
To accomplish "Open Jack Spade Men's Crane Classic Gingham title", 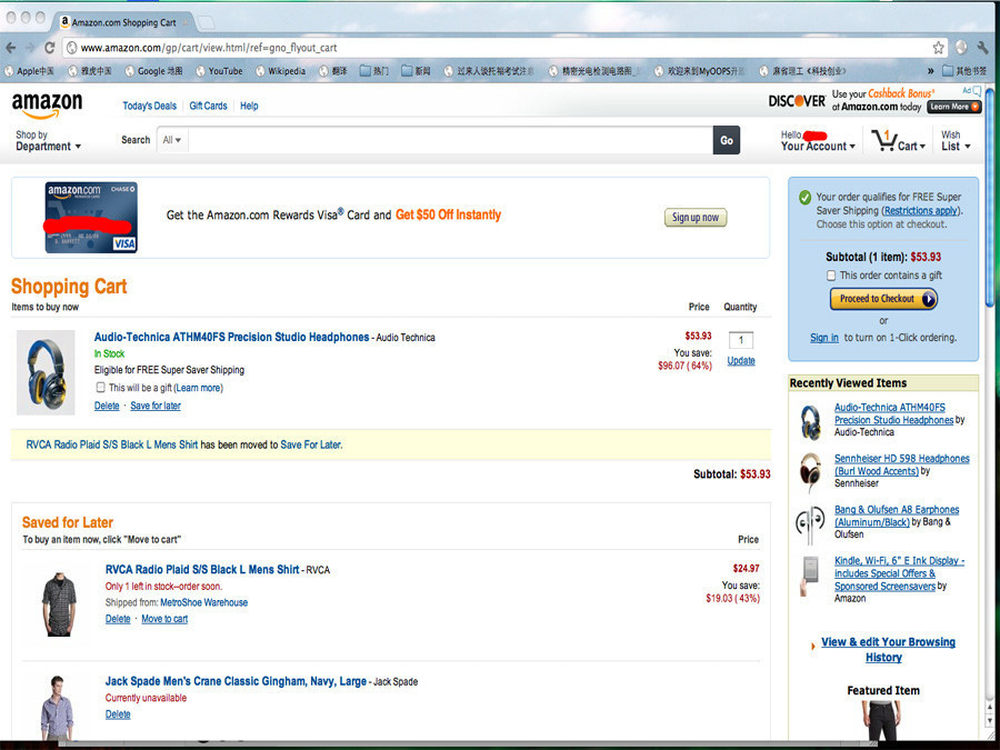I will tap(236, 681).
